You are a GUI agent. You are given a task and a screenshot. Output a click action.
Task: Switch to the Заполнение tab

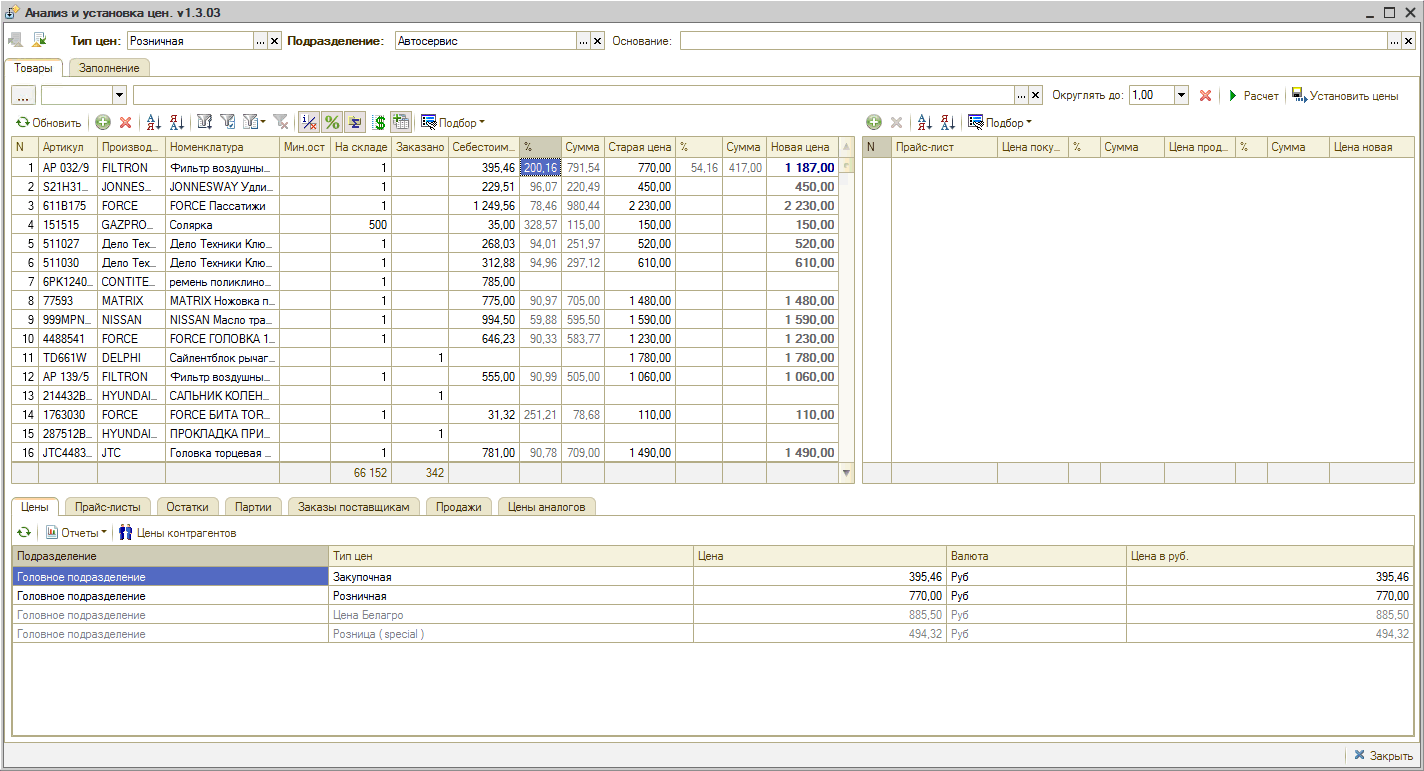pos(109,67)
